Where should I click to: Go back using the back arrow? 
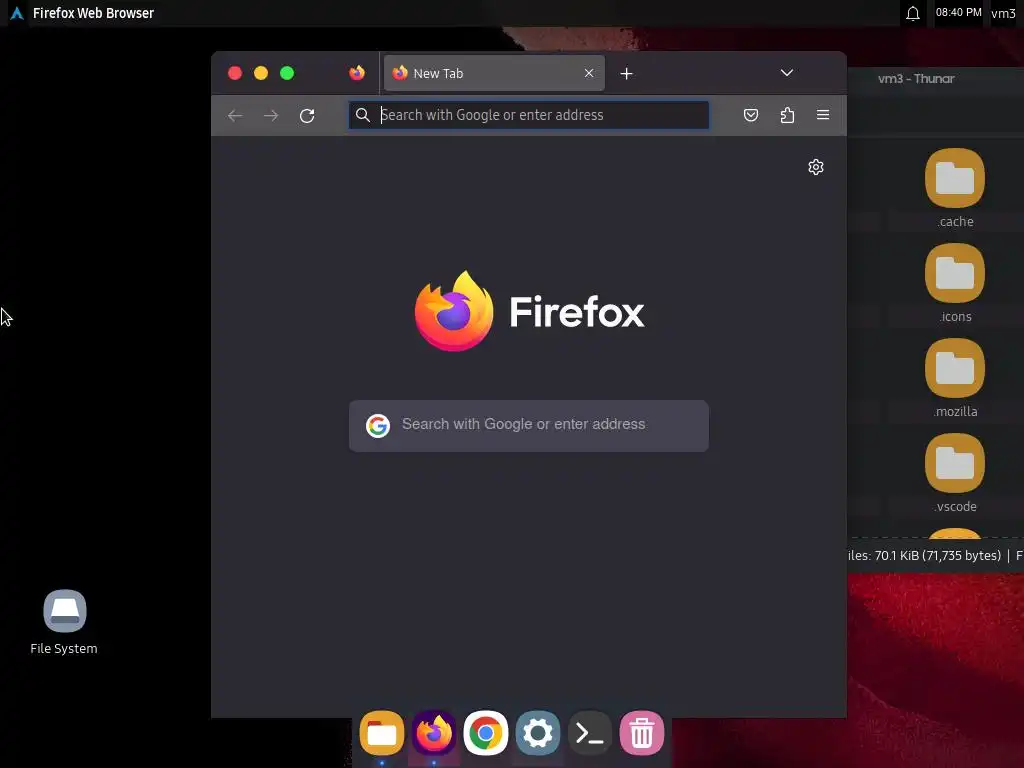pyautogui.click(x=235, y=116)
